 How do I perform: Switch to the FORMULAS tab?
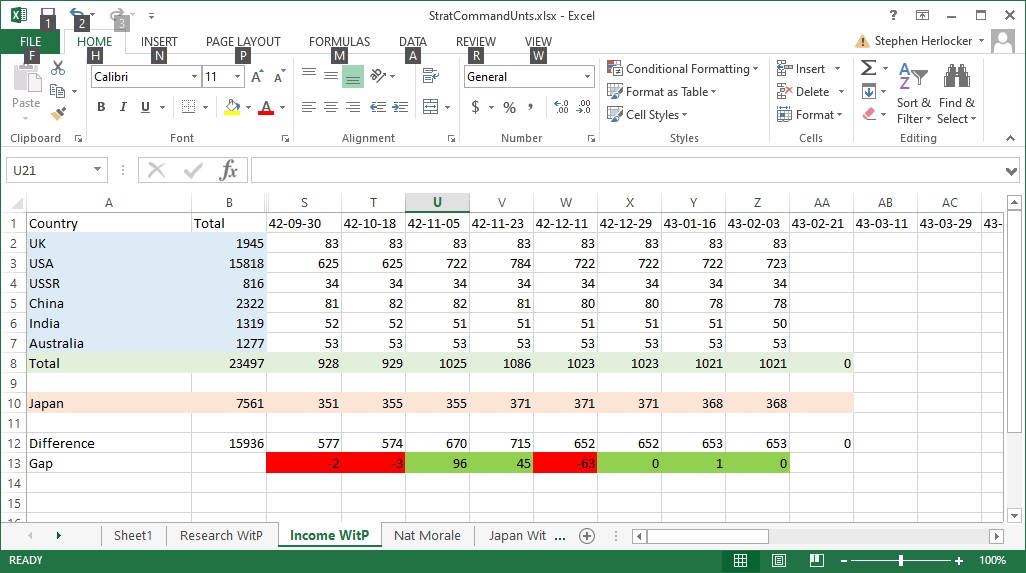pyautogui.click(x=339, y=41)
